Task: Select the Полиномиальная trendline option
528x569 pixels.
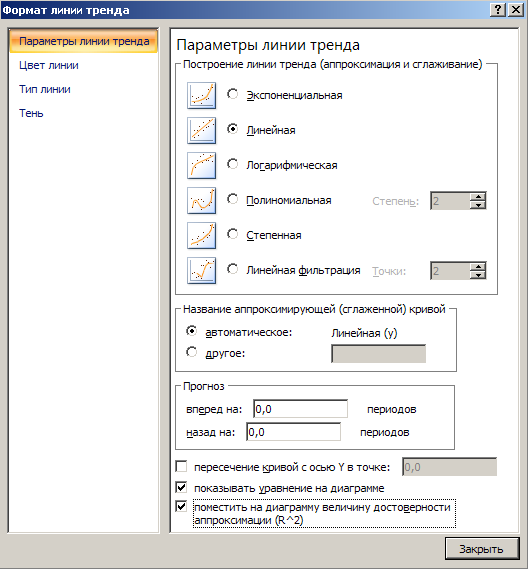Action: click(233, 199)
